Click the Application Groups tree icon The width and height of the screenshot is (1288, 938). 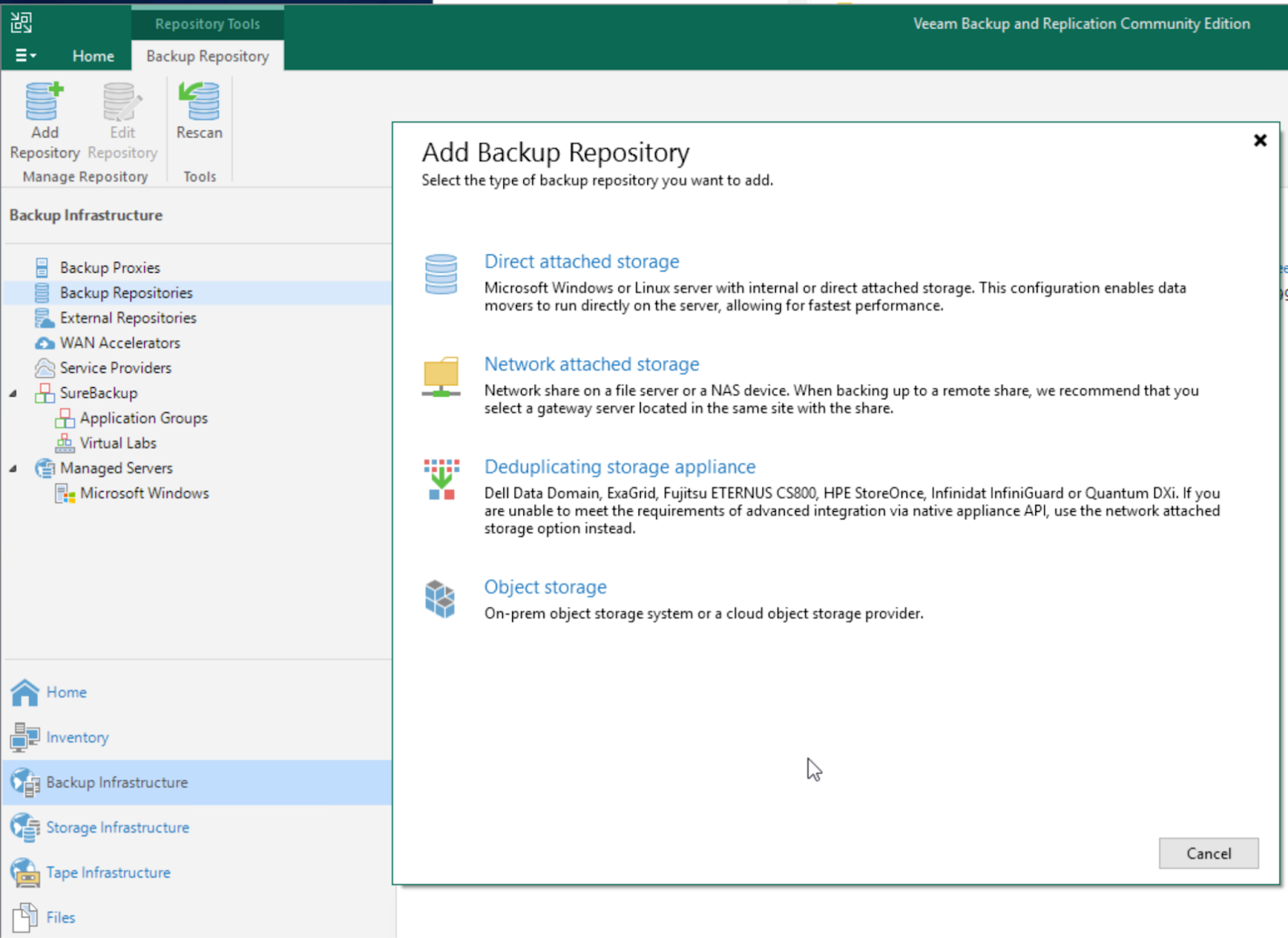point(64,418)
